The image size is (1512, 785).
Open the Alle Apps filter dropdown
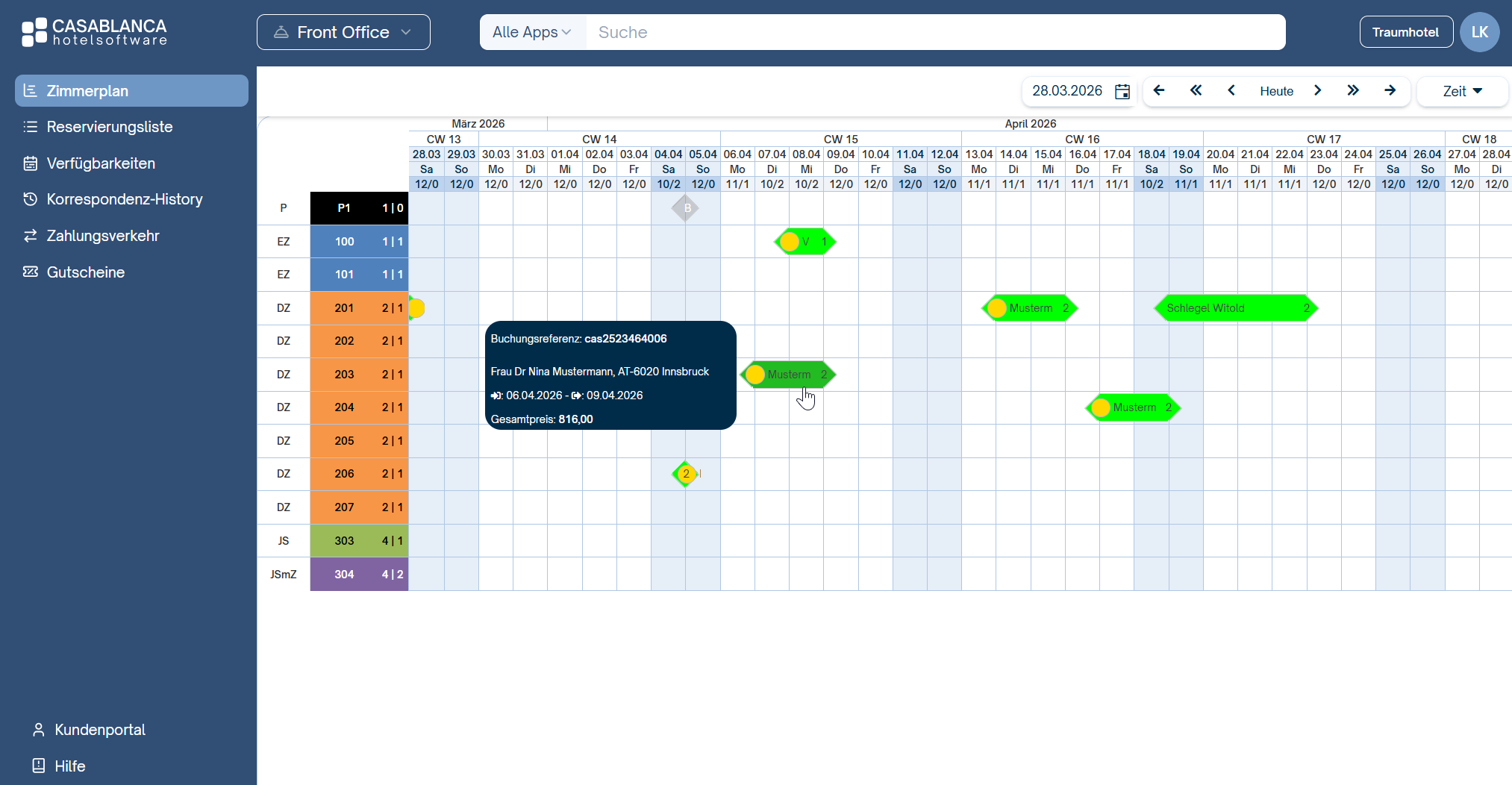pos(532,32)
